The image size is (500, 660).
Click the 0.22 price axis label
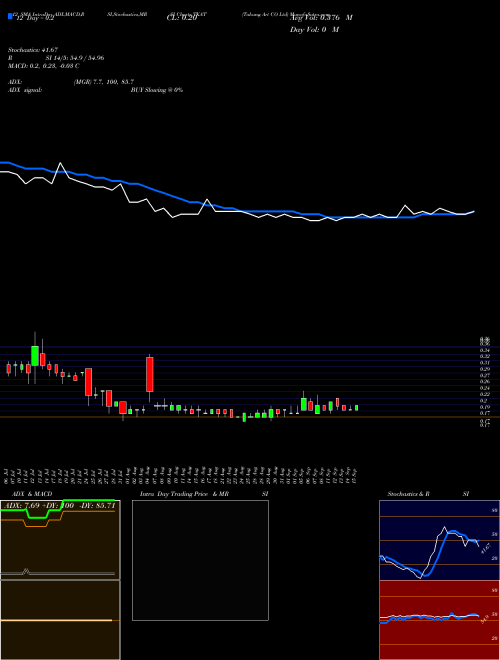pos(485,394)
